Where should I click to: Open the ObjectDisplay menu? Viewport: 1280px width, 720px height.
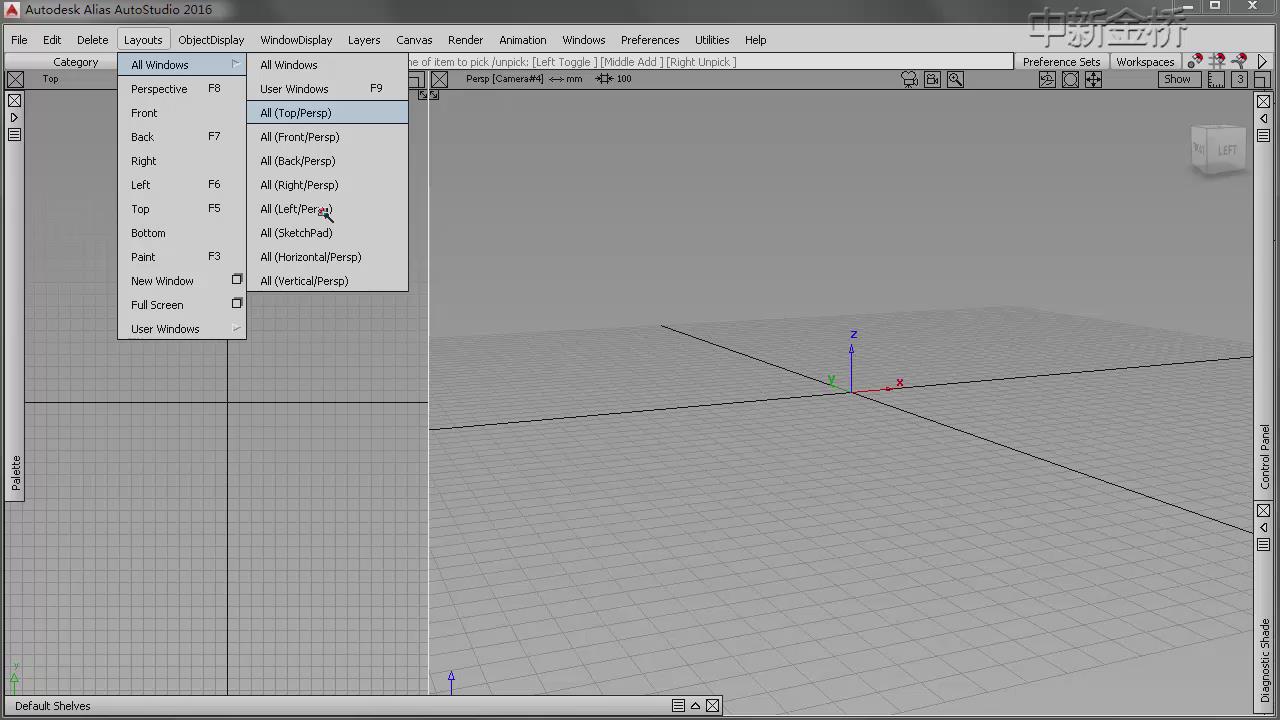coord(211,40)
